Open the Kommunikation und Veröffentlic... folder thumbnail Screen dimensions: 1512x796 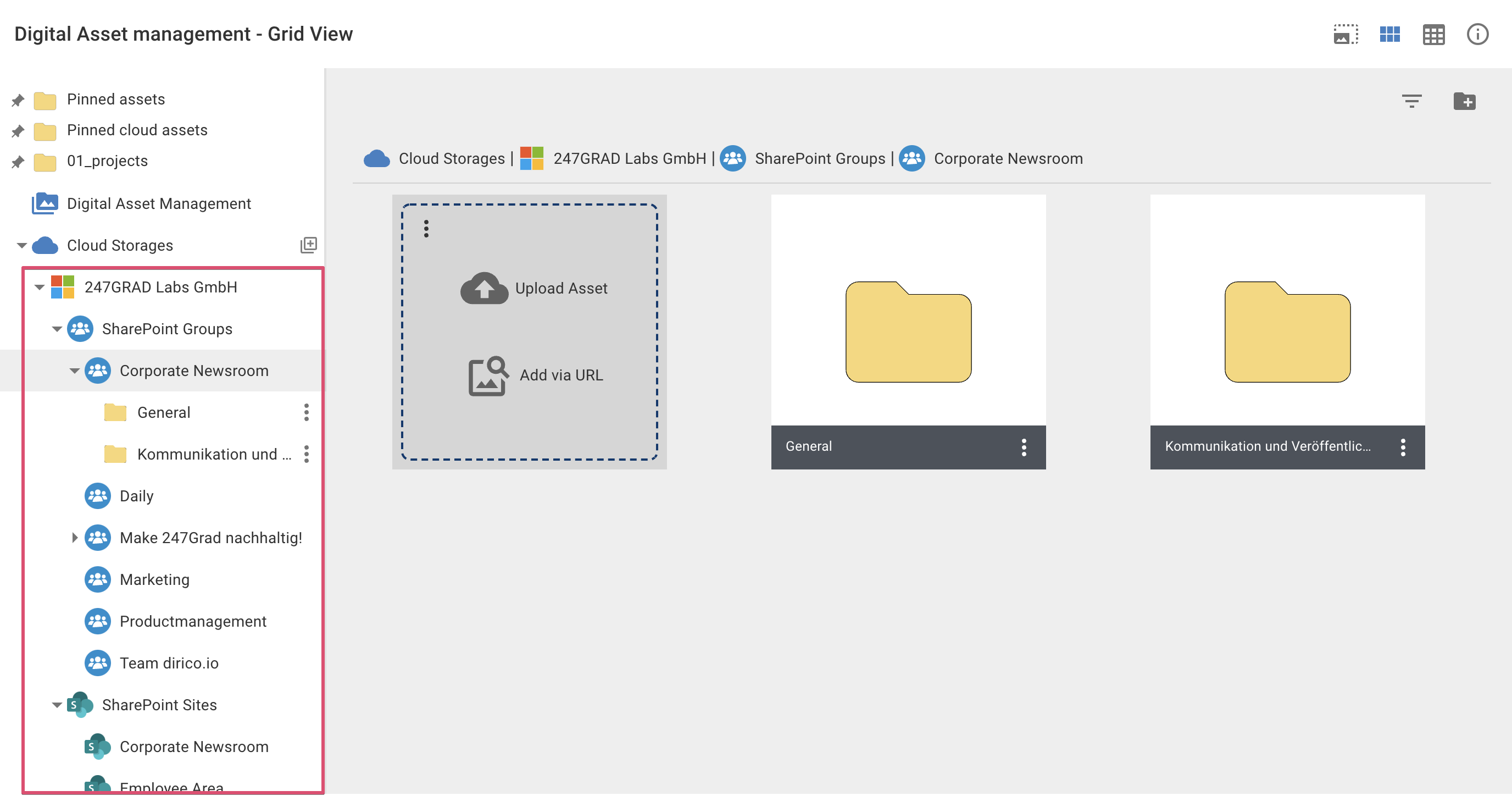1287,332
